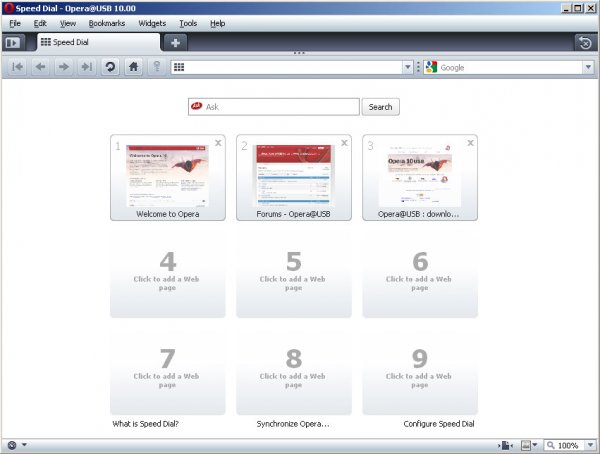Open a new tab with plus button
This screenshot has height=454, width=600.
point(175,42)
